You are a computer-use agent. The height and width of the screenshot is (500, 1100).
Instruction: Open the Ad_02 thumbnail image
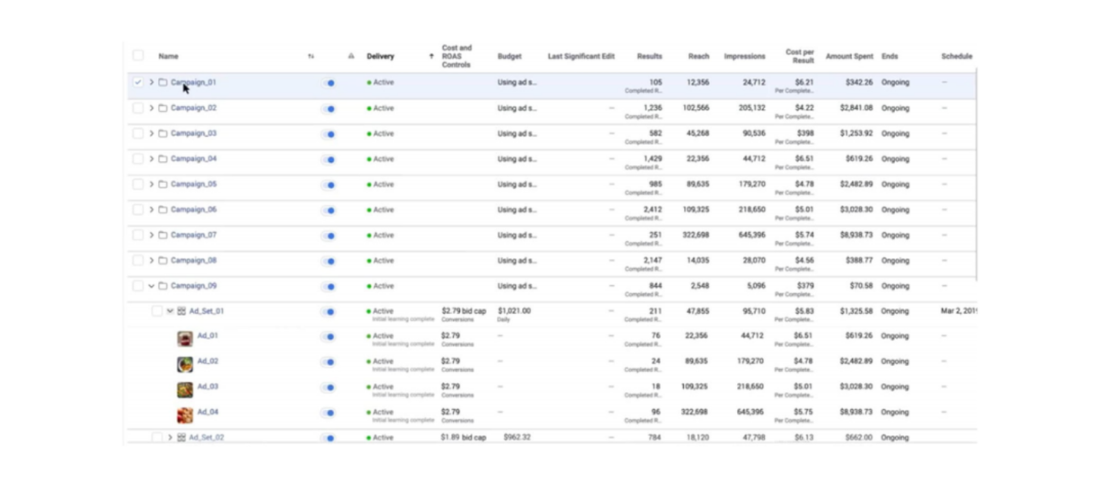click(185, 365)
